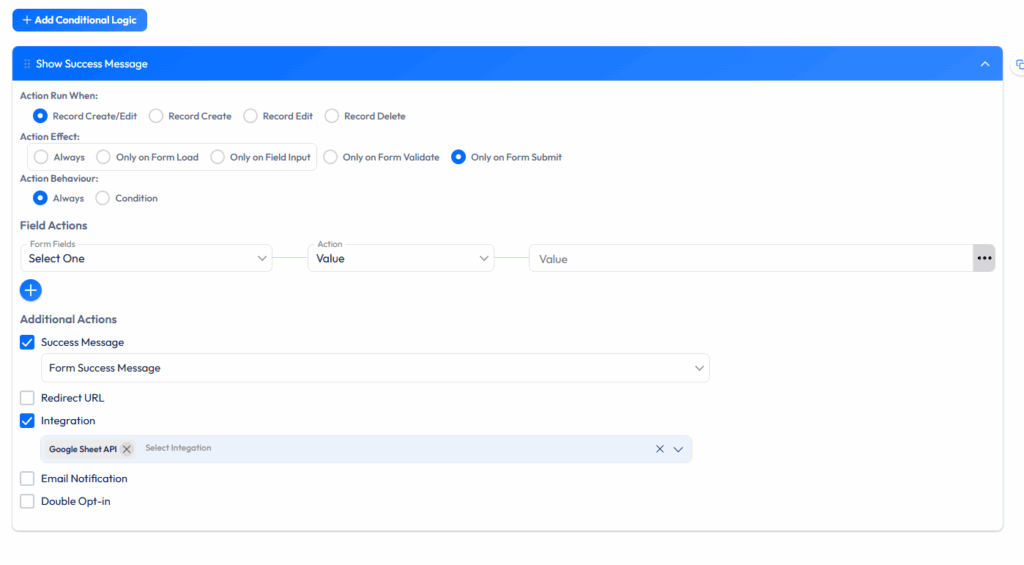Select the Record Create radio option

coord(156,116)
